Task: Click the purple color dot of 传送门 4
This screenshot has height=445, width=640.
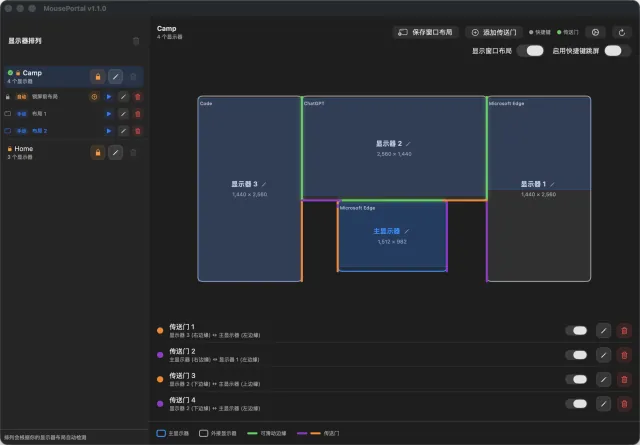Action: (160, 404)
